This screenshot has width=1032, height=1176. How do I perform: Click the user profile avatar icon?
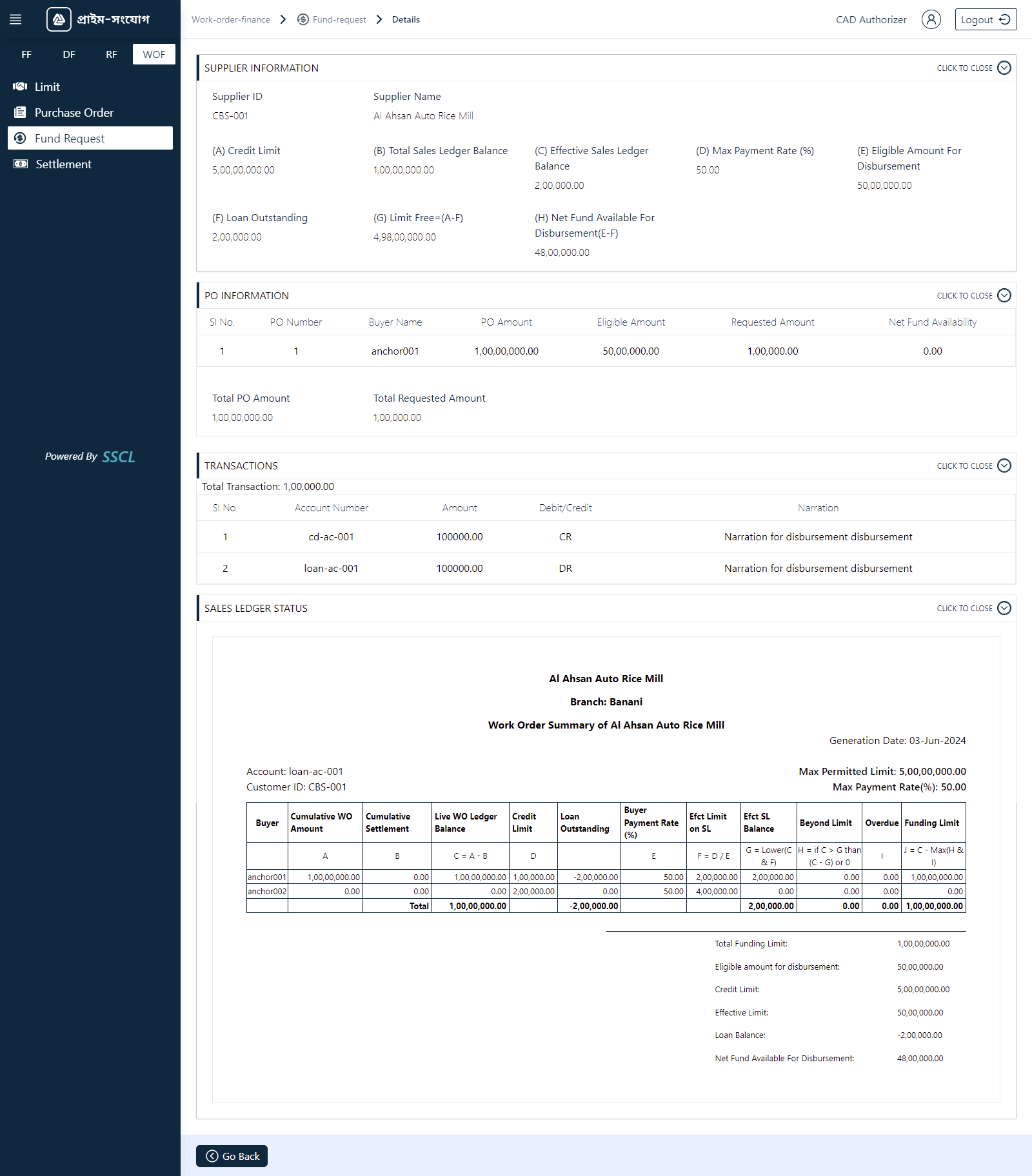[x=931, y=19]
